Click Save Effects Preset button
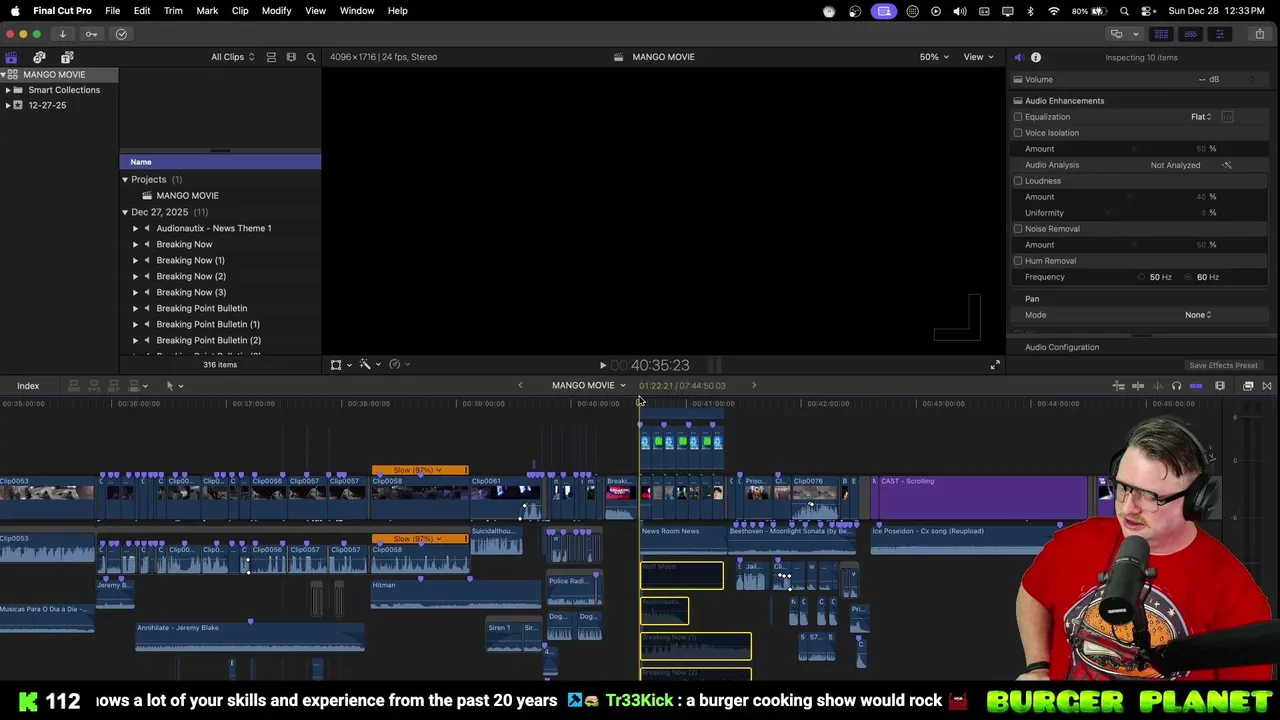Screen dimensions: 1280x720 coord(1223,366)
